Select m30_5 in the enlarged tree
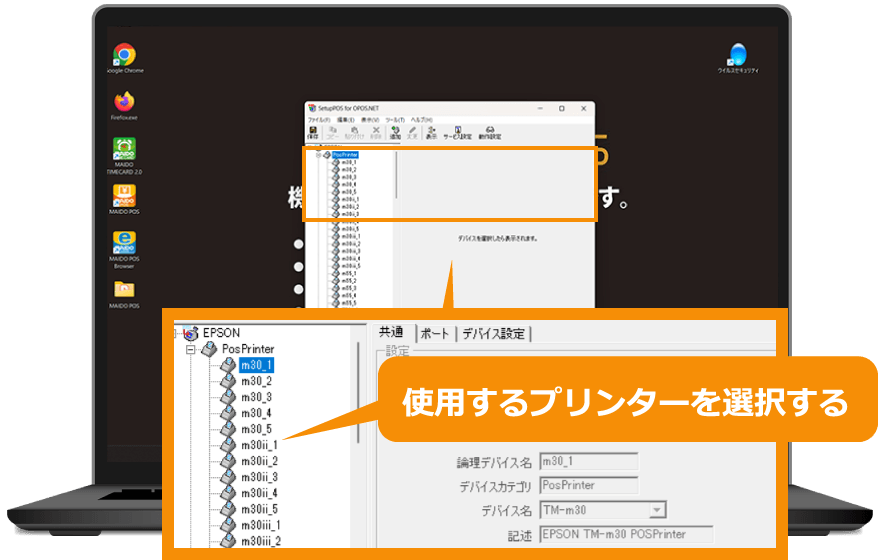The width and height of the screenshot is (880, 560). click(256, 429)
